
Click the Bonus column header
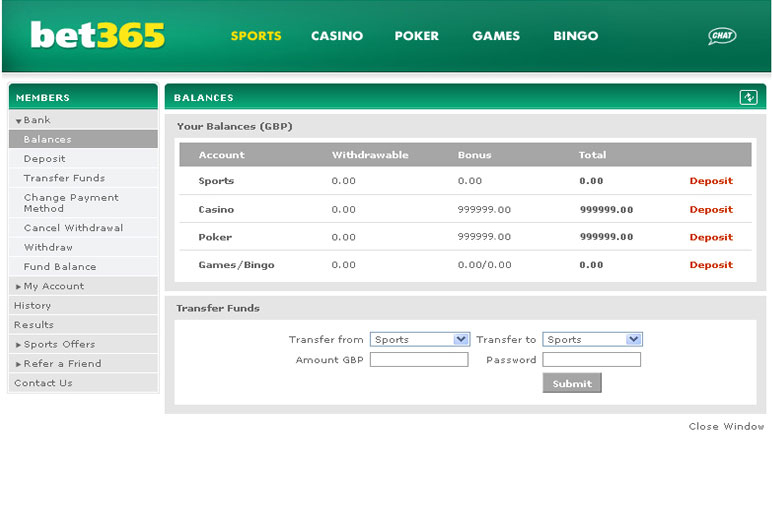pos(474,155)
